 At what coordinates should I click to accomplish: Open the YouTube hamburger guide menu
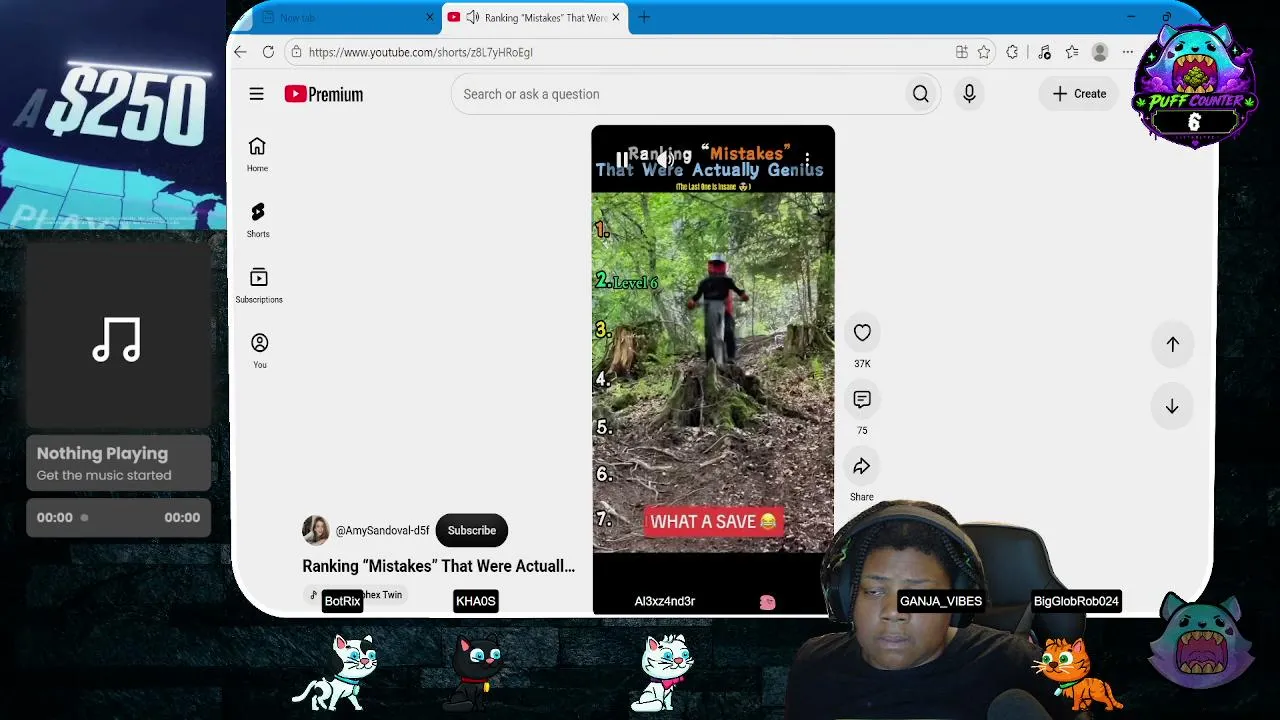(257, 94)
